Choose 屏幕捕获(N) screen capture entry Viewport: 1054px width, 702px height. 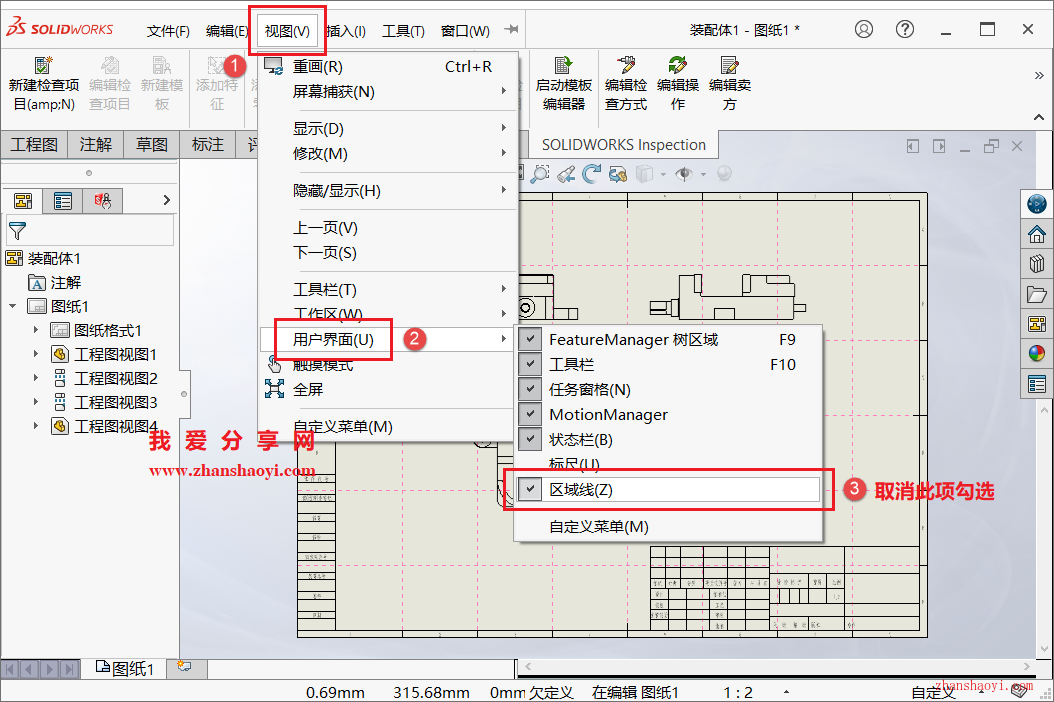click(x=389, y=91)
